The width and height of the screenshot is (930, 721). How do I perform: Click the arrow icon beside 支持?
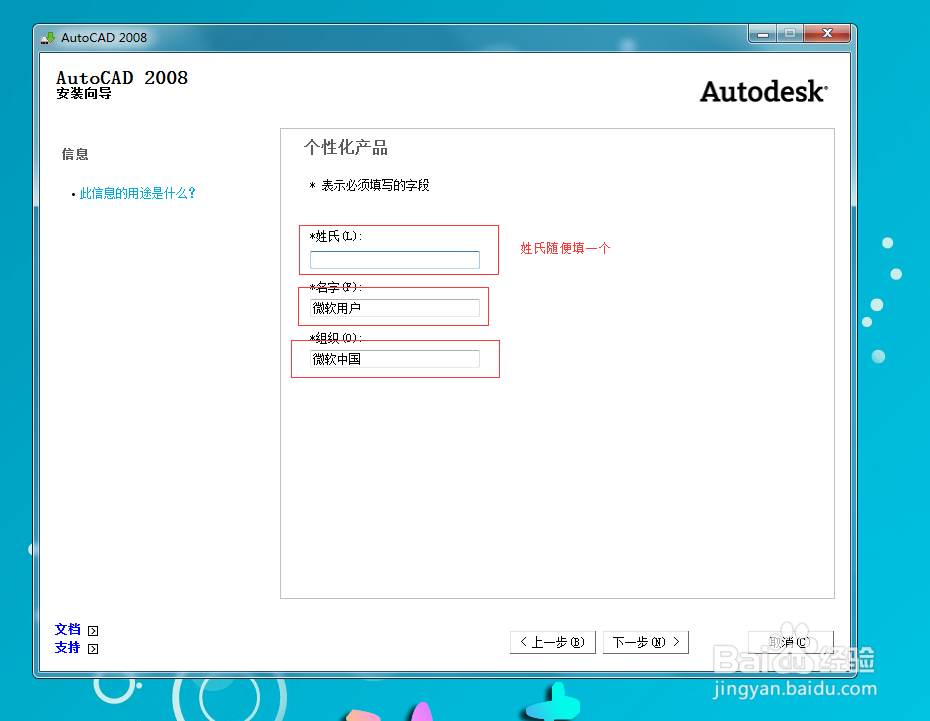point(93,649)
